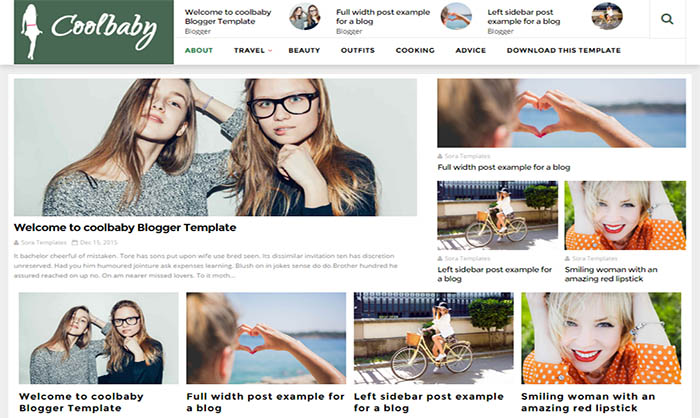Click the Coolbaby logo with woman silhouette

coord(94,32)
